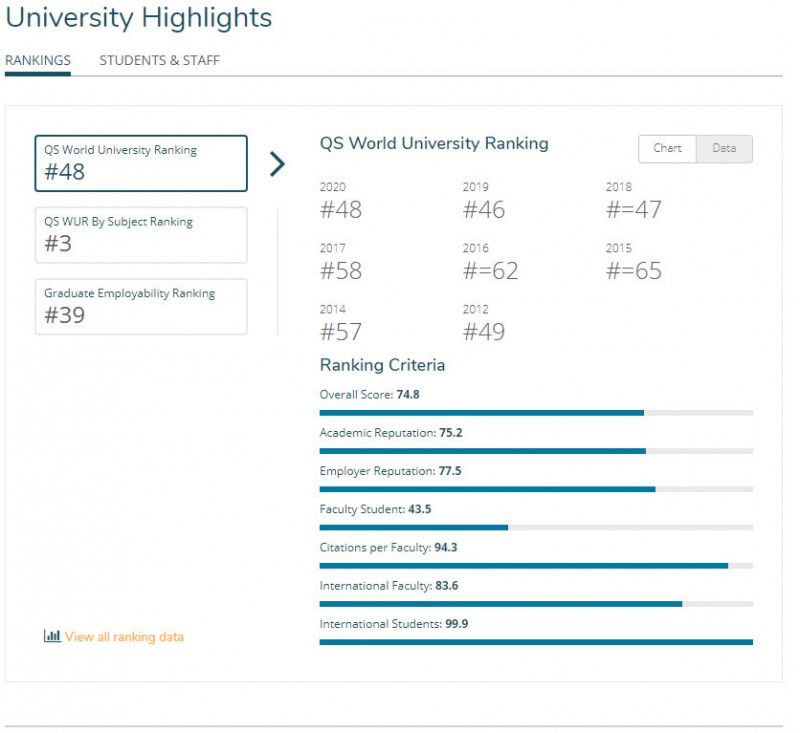Click the Employer Reputation progress bar

point(536,489)
